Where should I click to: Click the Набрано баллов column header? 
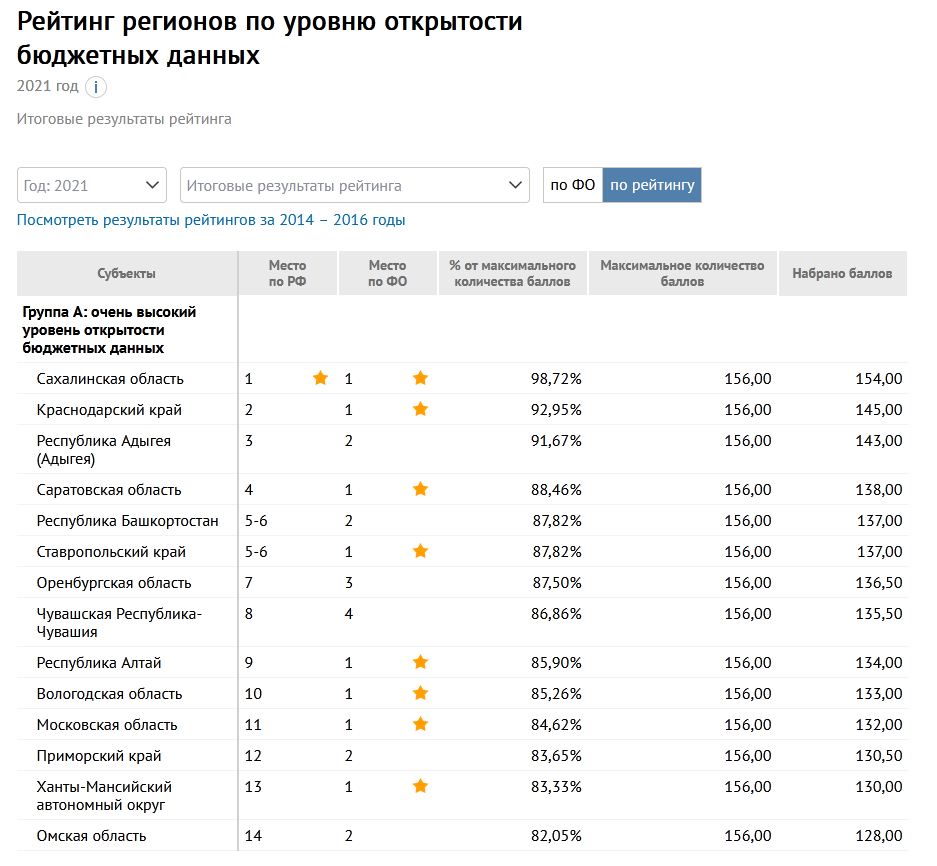point(842,273)
